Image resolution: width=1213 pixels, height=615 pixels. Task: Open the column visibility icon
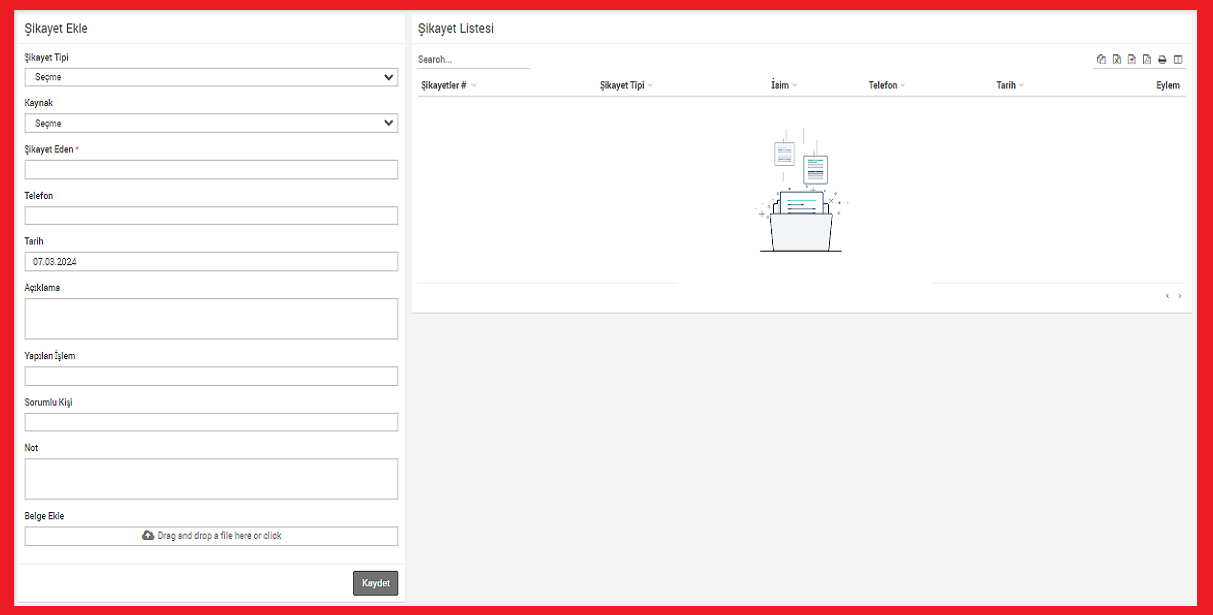point(1178,60)
